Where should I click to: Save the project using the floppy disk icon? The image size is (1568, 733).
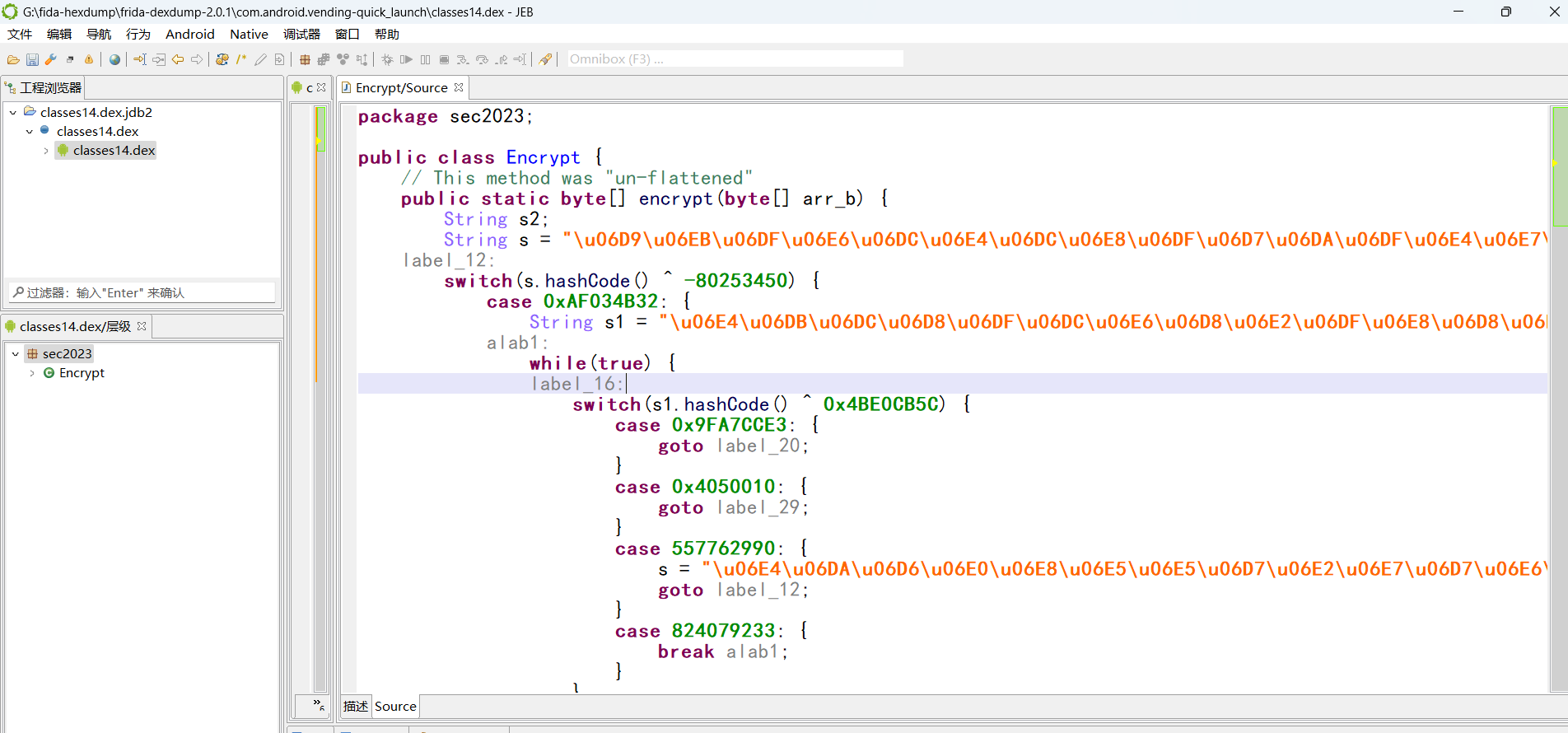[32, 59]
